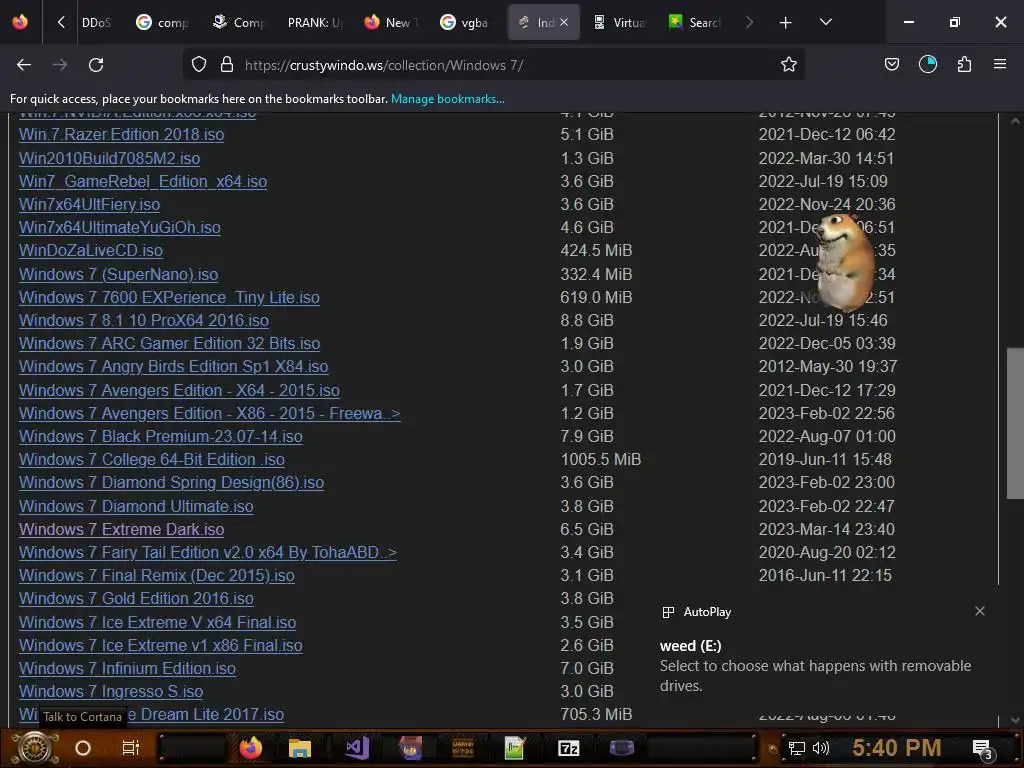Screen dimensions: 1024x768
Task: Bookmark this page with the star icon
Action: point(789,65)
